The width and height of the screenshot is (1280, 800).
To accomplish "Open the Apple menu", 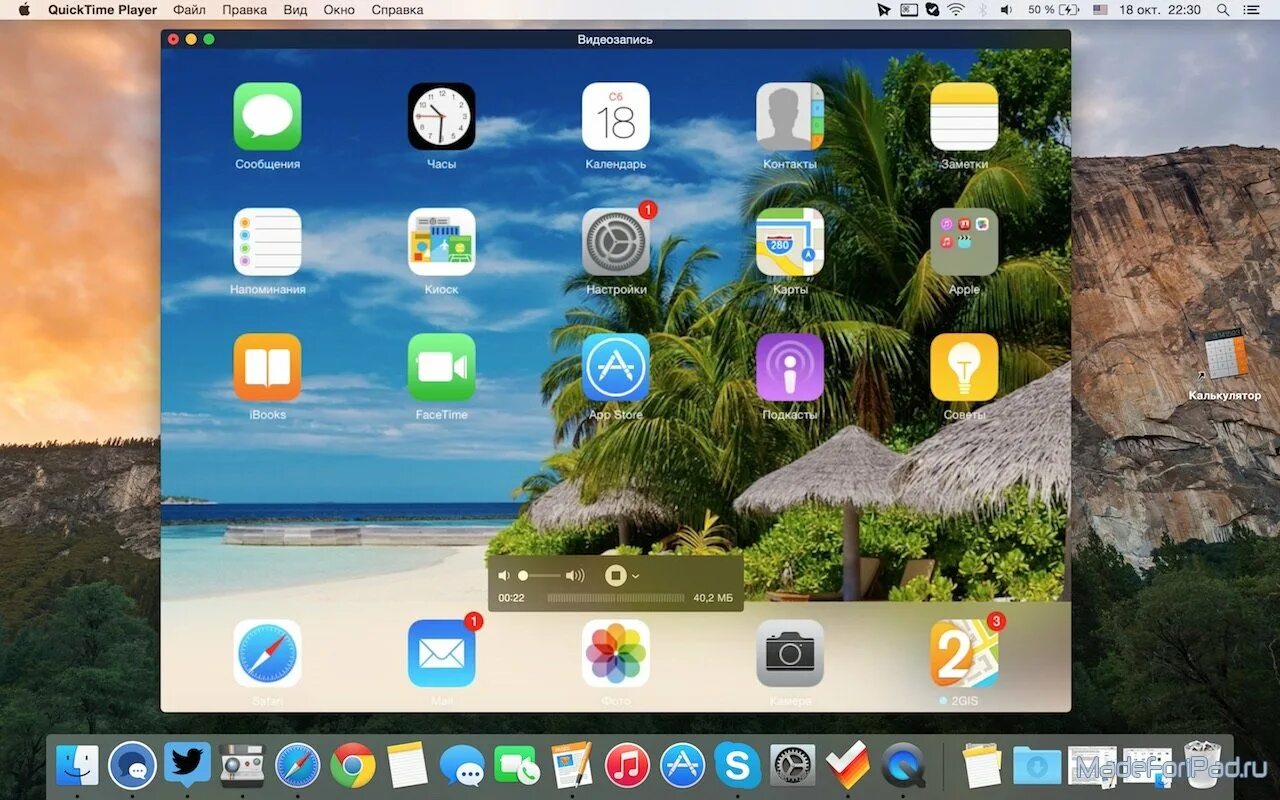I will click(x=24, y=10).
